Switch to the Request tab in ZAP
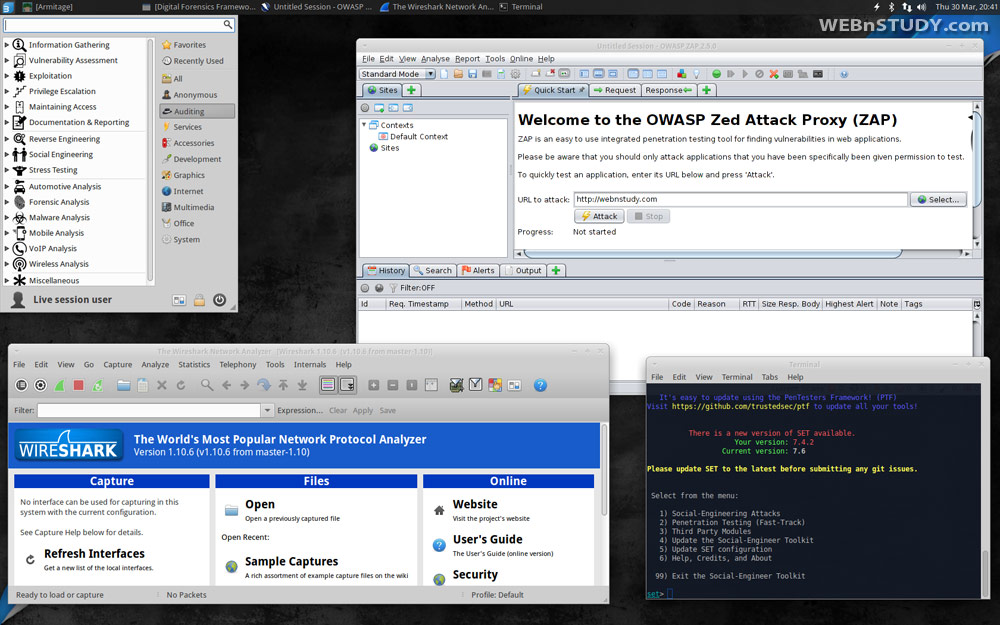 [x=615, y=90]
